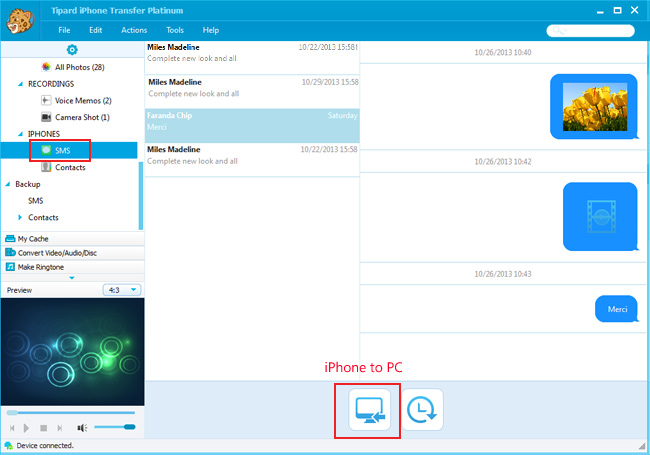Click the preview video thumbnail
The image size is (650, 455).
73,351
